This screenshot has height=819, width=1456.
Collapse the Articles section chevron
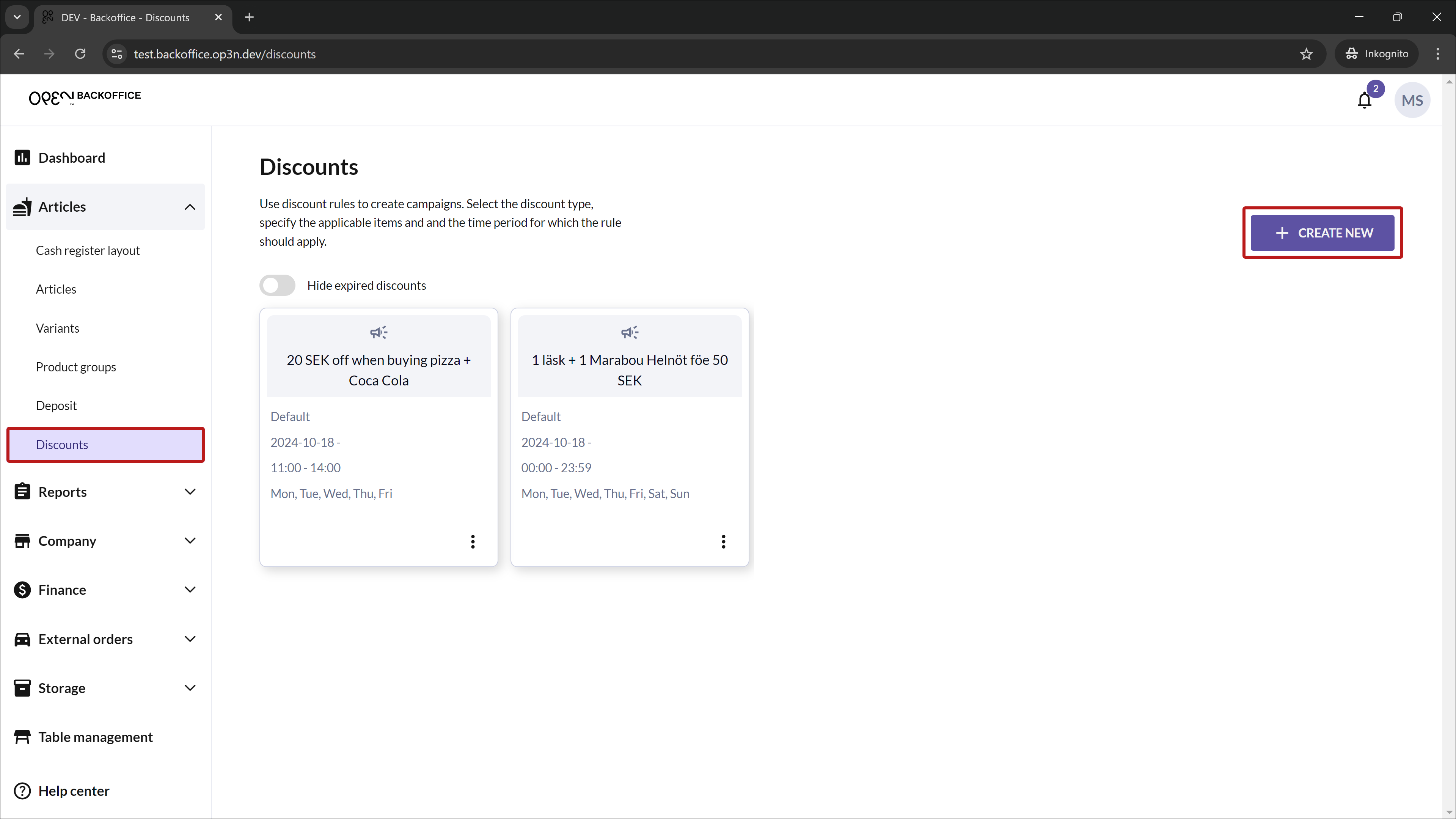(190, 207)
